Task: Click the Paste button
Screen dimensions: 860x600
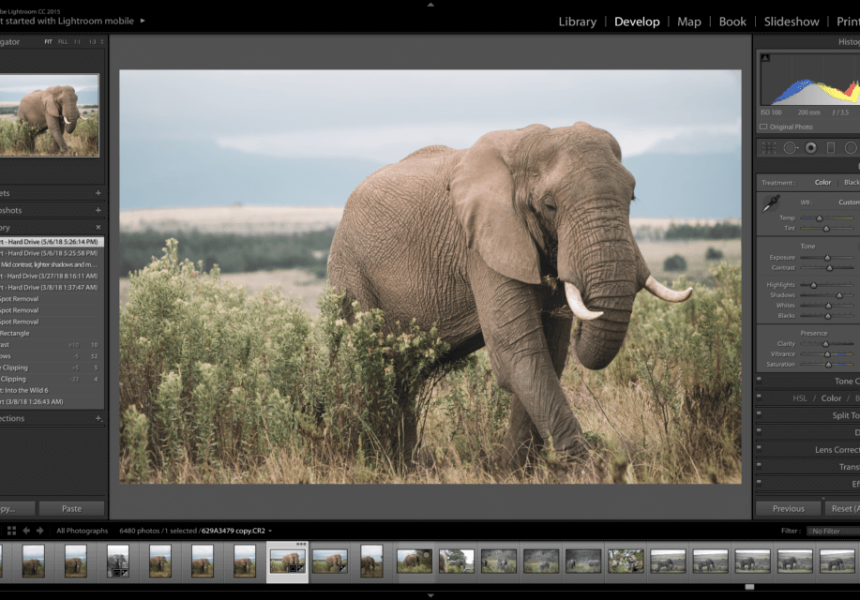Action: coord(71,508)
